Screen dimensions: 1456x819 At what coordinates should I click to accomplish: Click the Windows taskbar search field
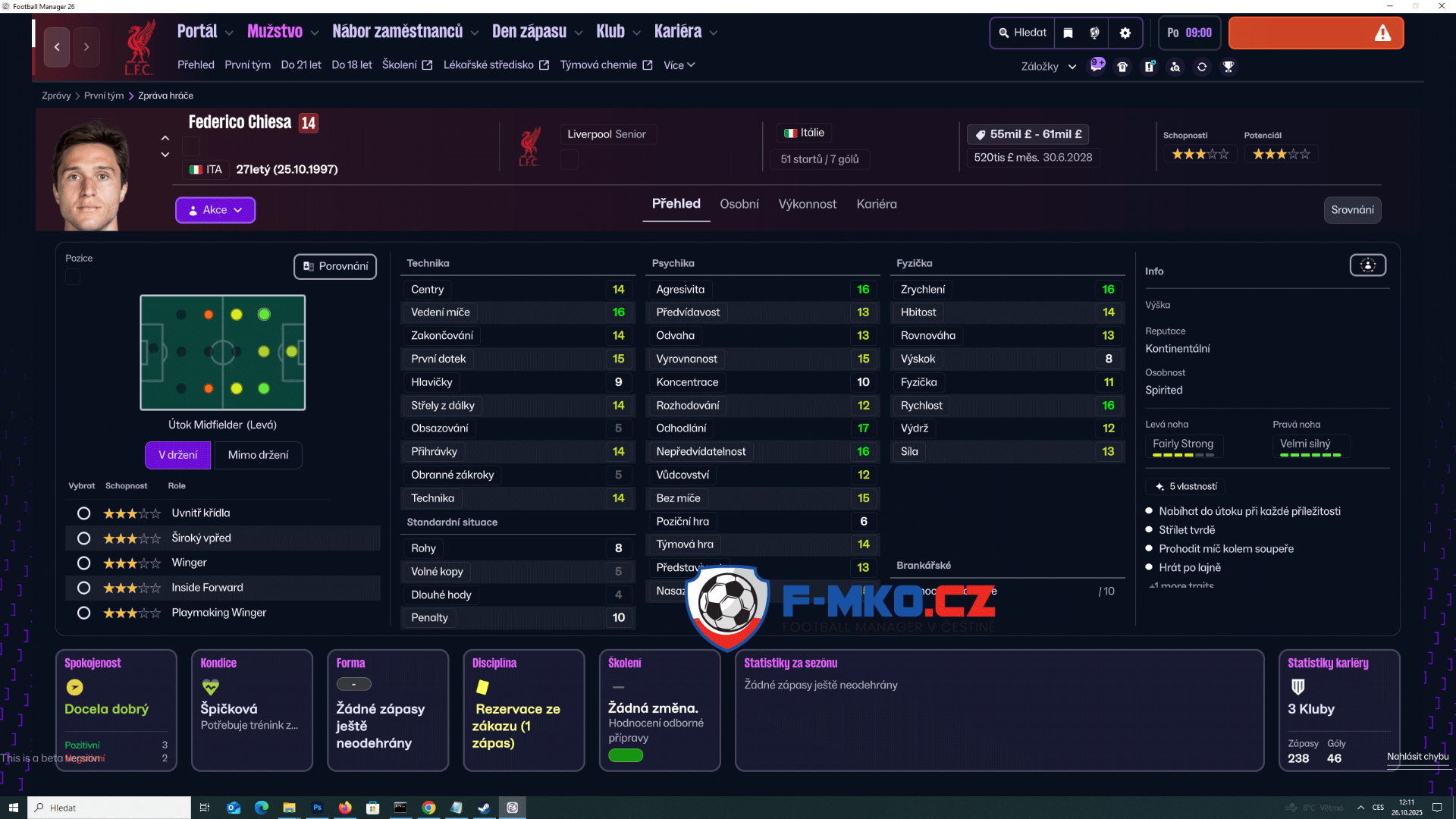pyautogui.click(x=110, y=808)
